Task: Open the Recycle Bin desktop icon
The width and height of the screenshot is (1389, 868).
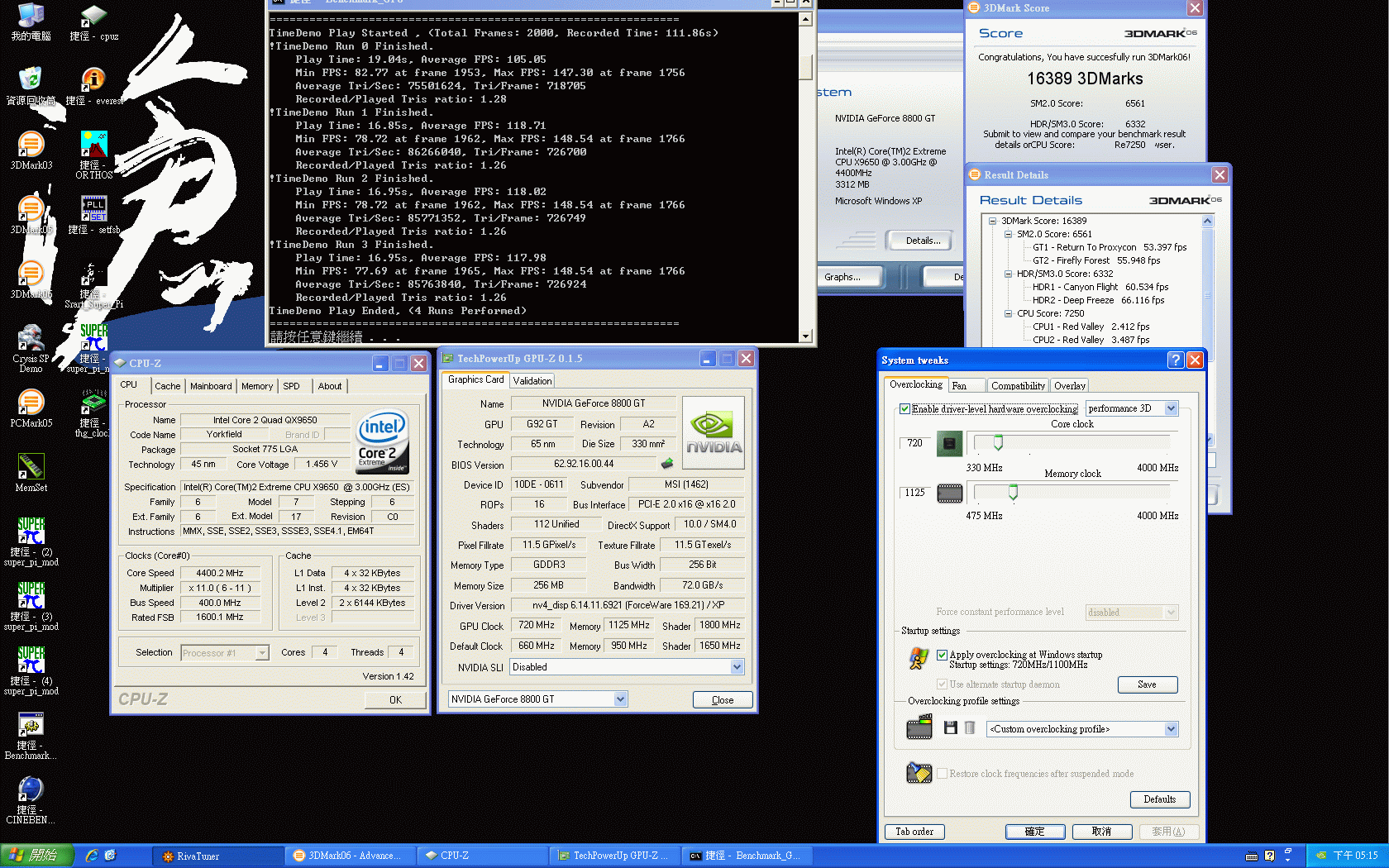Action: [31, 86]
